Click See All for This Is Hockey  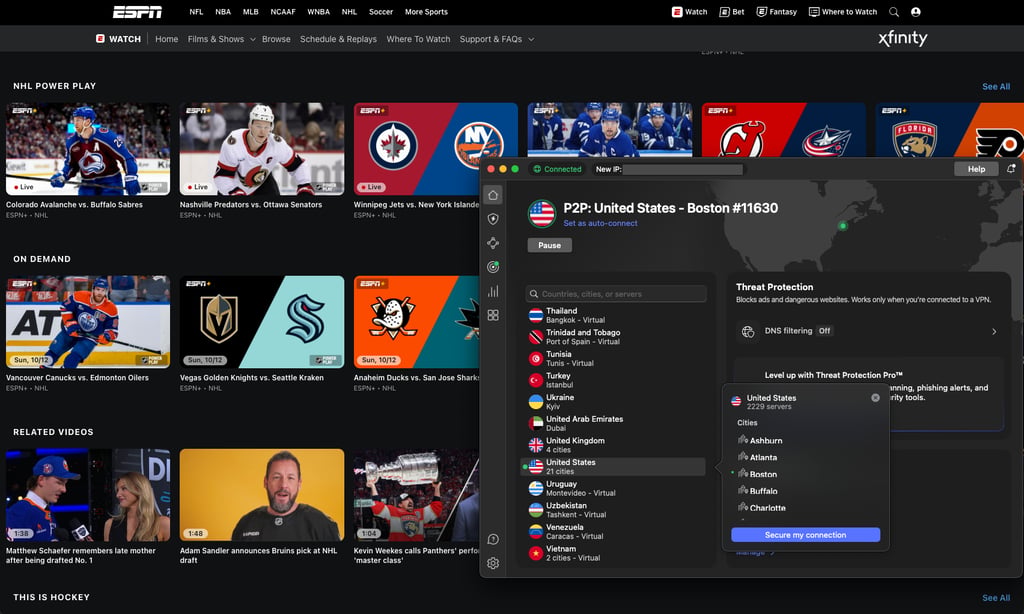(996, 598)
